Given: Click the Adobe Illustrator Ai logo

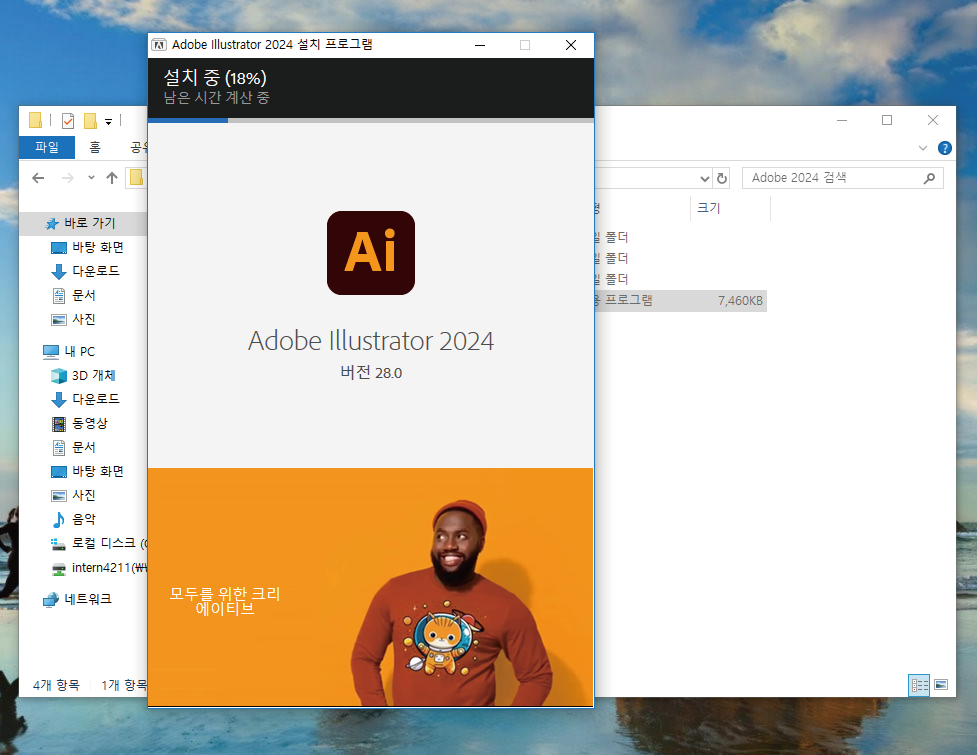Looking at the screenshot, I should (x=371, y=253).
